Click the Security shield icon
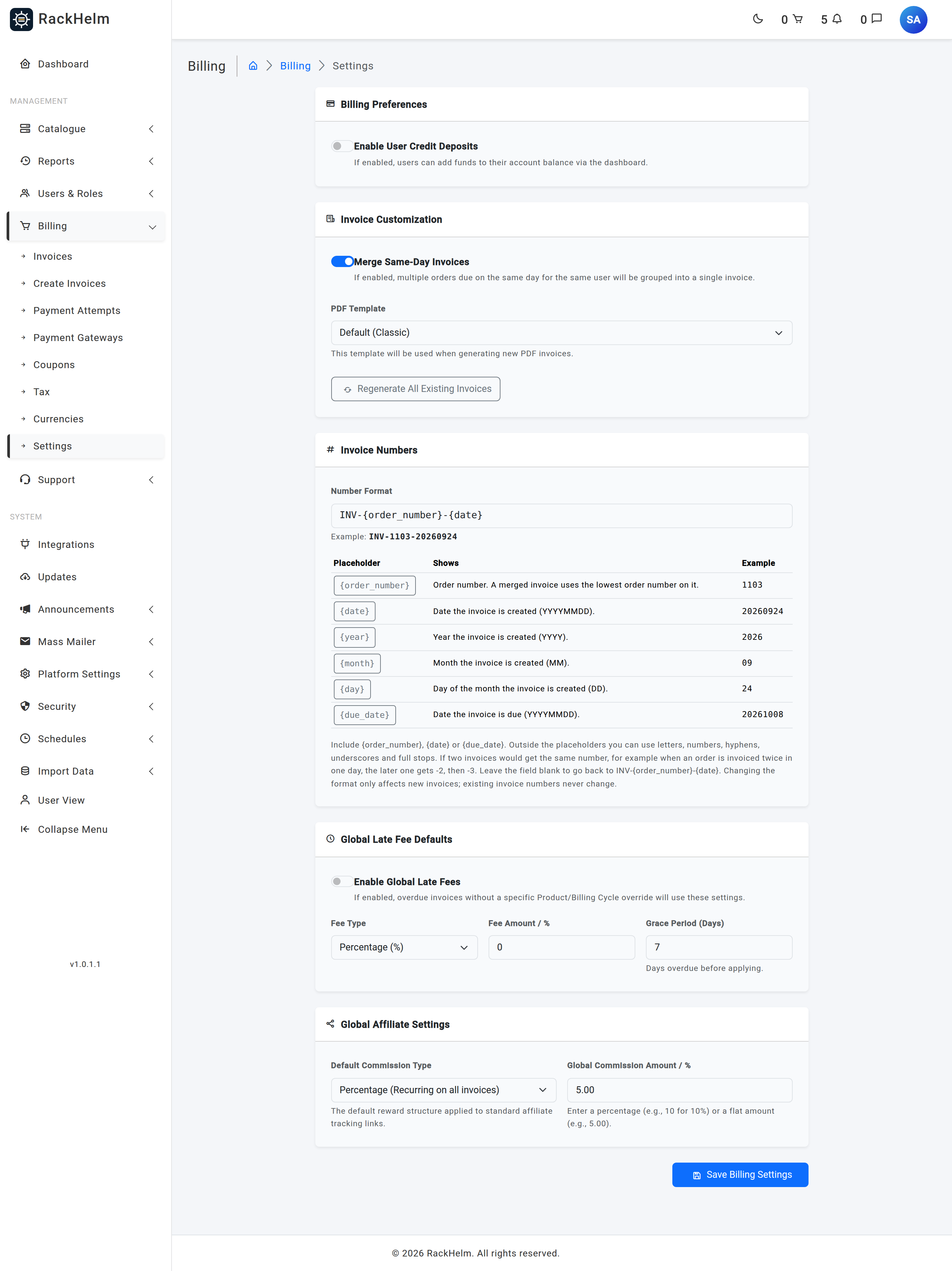952x1271 pixels. pyautogui.click(x=25, y=706)
